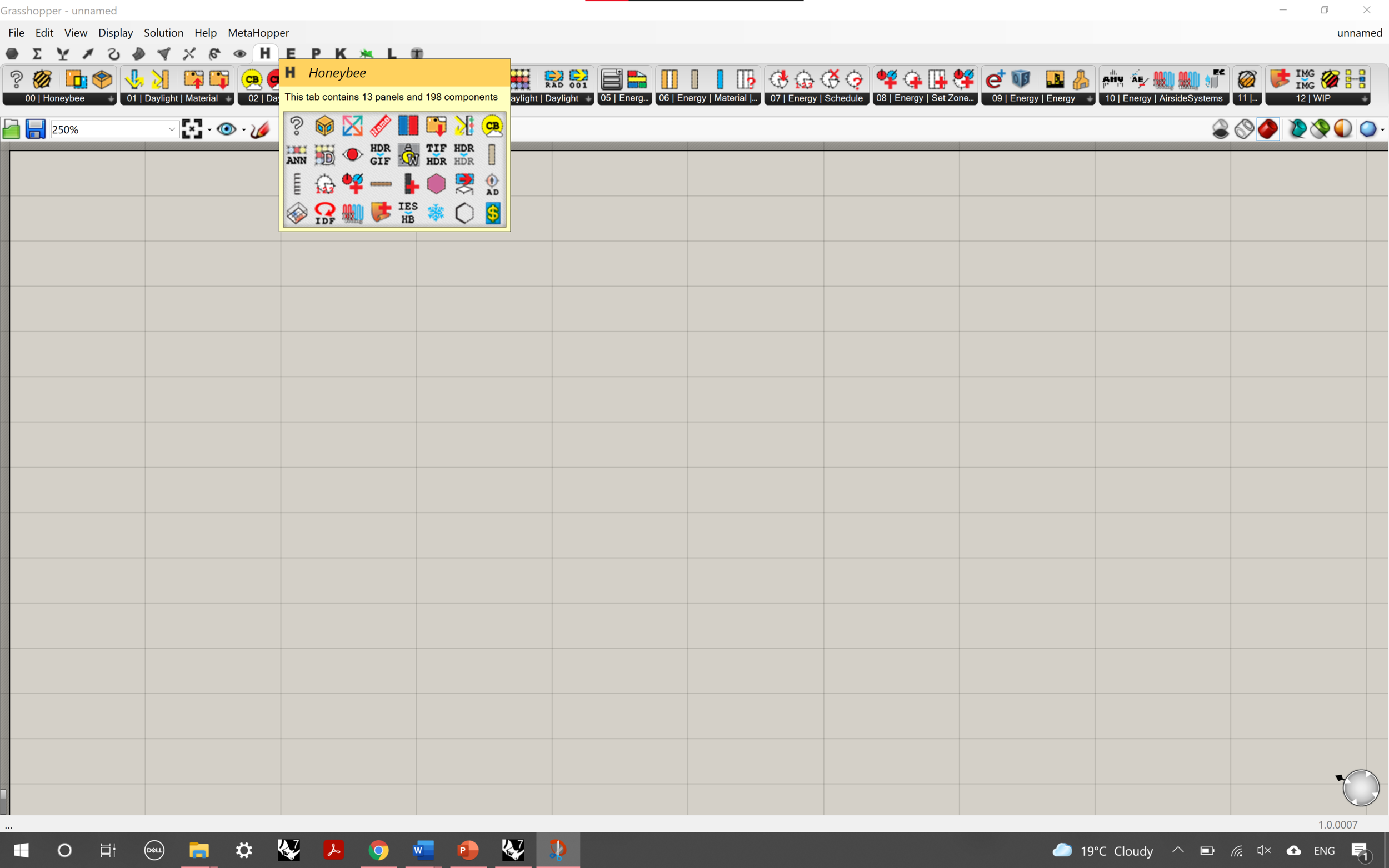
Task: Click the empty hexagon outline icon
Action: pos(464,213)
